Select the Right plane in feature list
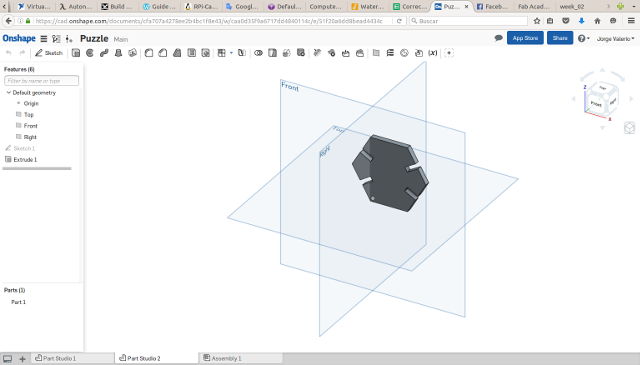This screenshot has width=640, height=365. click(30, 137)
